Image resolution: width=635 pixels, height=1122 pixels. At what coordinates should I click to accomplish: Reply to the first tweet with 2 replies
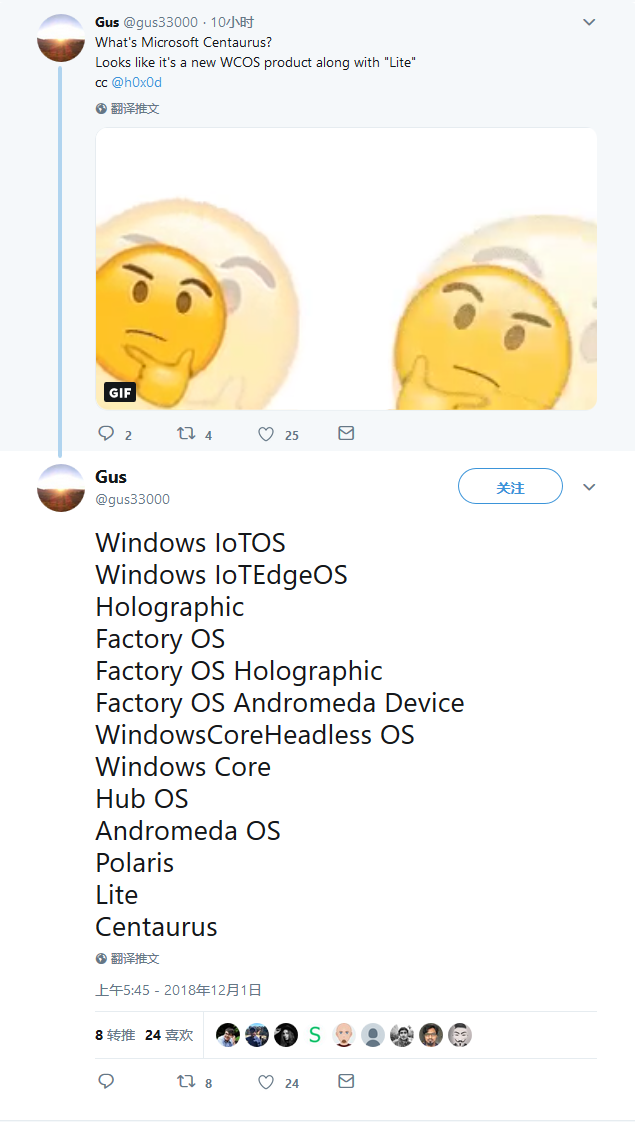tap(107, 434)
